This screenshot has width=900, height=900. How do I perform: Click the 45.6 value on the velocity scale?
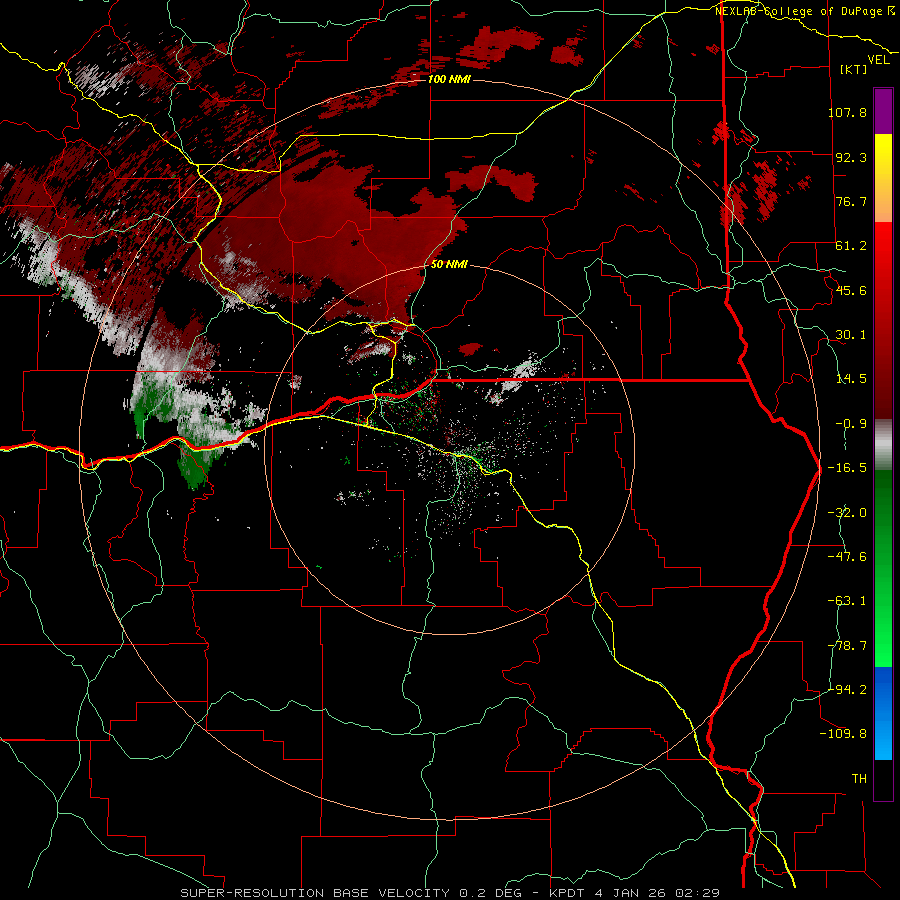pos(851,290)
